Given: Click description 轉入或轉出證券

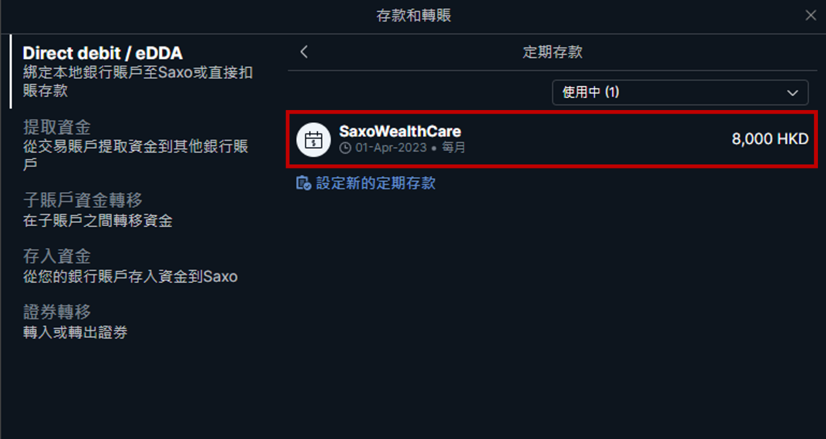Looking at the screenshot, I should coord(75,333).
